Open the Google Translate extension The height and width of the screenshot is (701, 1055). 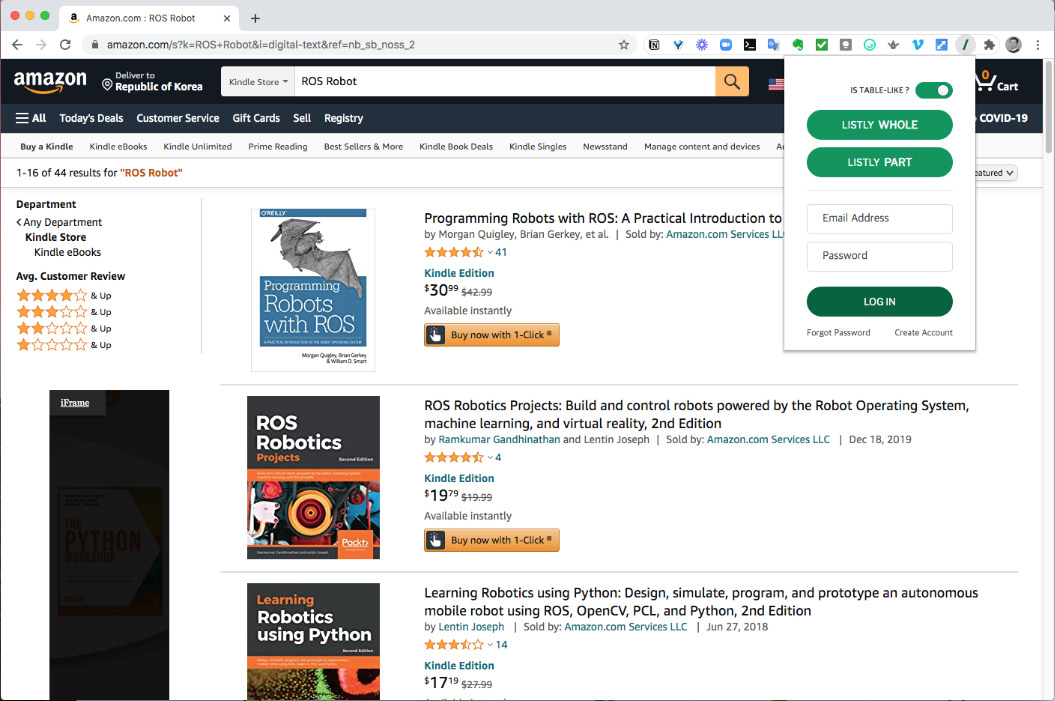(x=774, y=45)
